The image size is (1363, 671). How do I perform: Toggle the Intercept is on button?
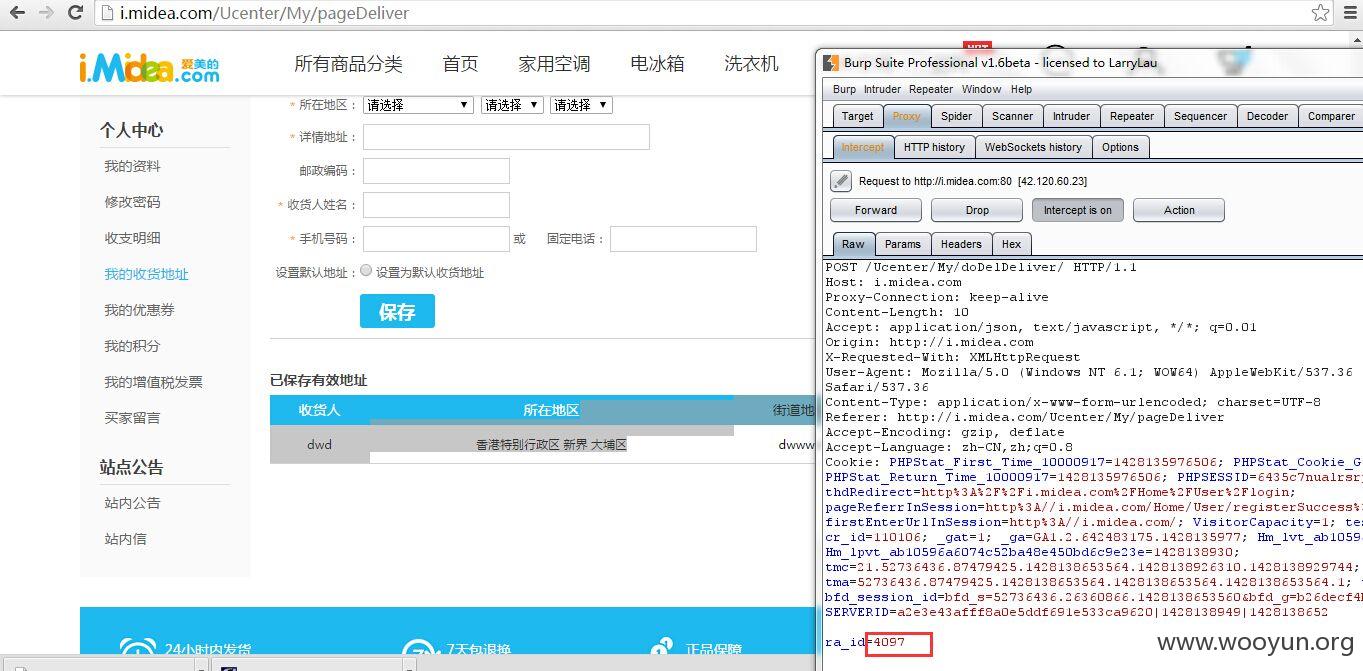[1077, 210]
